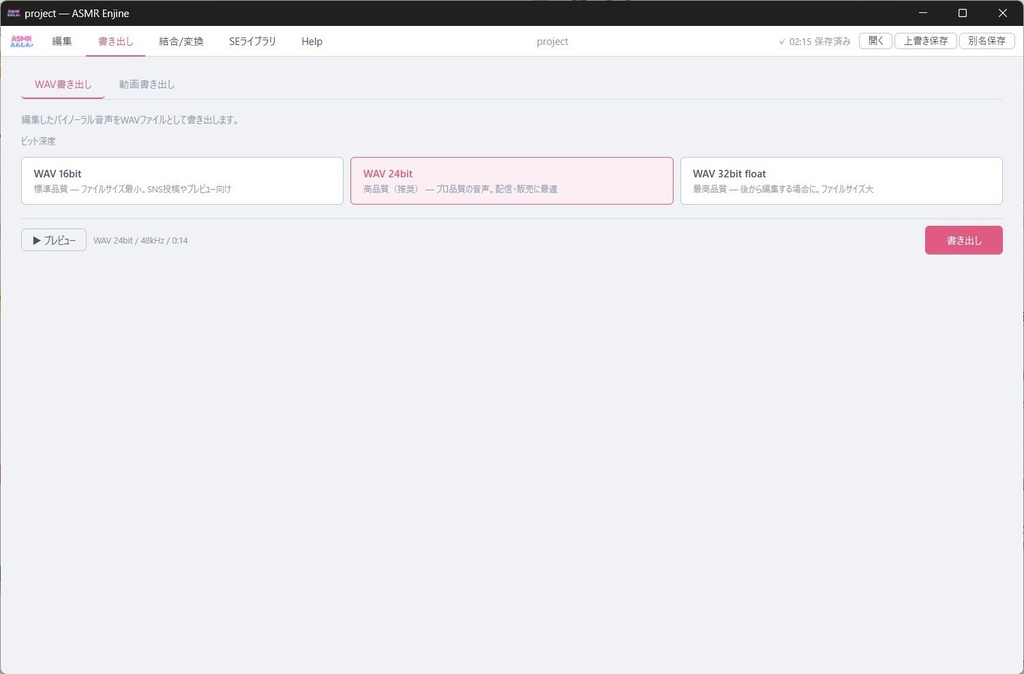
Task: Open the Help menu
Action: (312, 41)
